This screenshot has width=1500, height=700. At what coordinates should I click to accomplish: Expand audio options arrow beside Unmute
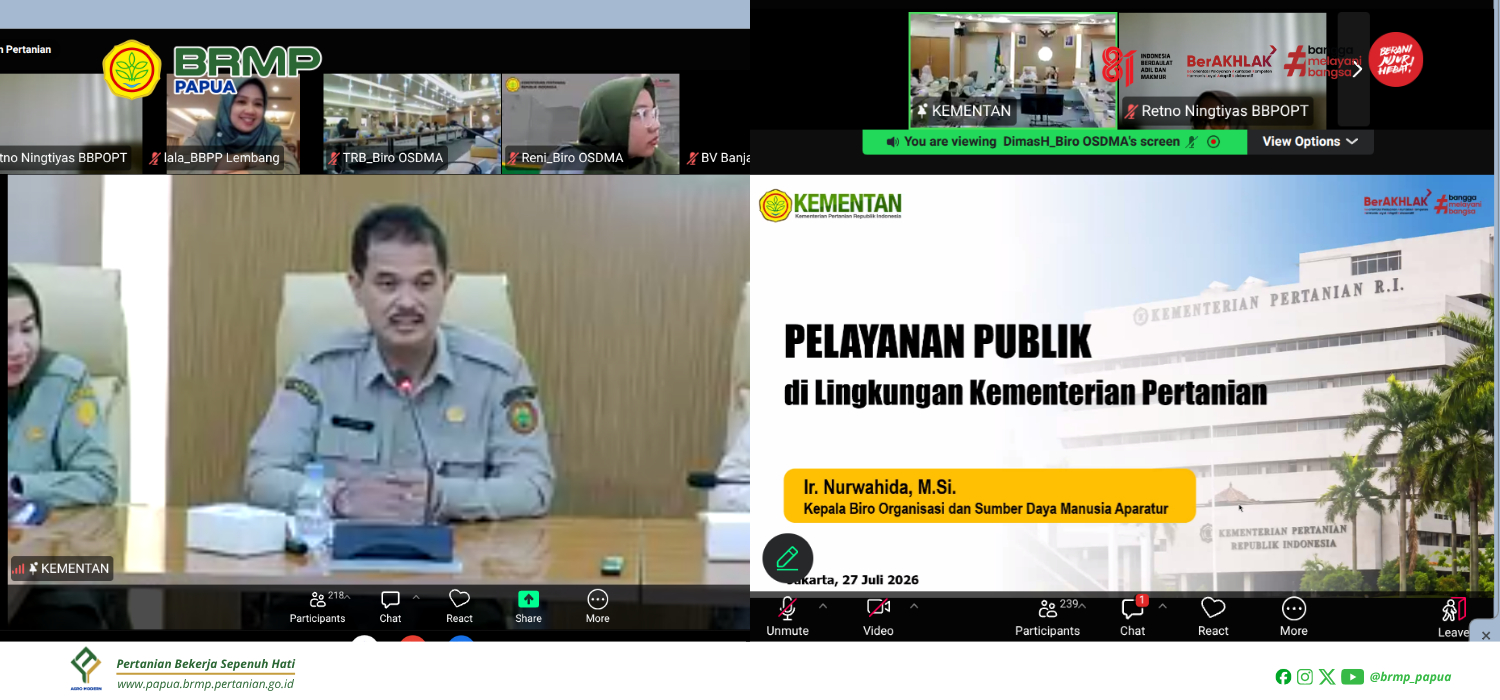[823, 606]
